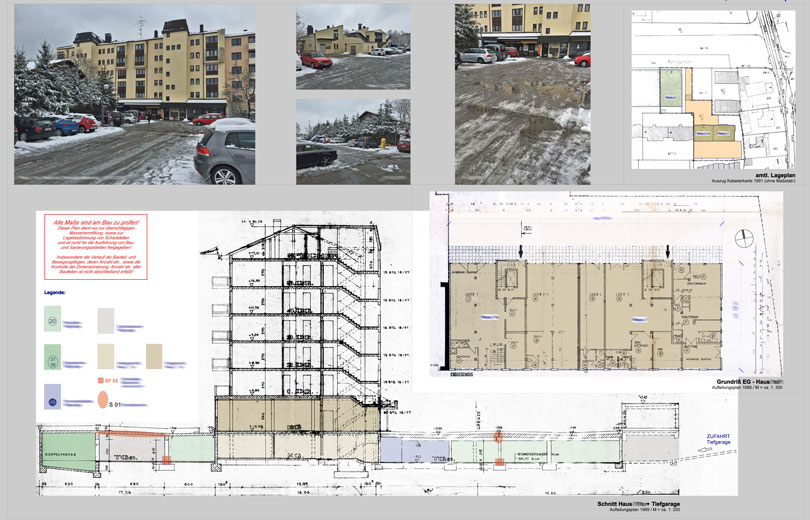Click the amtl. Lageplan site map
The width and height of the screenshot is (810, 520).
coord(712,87)
